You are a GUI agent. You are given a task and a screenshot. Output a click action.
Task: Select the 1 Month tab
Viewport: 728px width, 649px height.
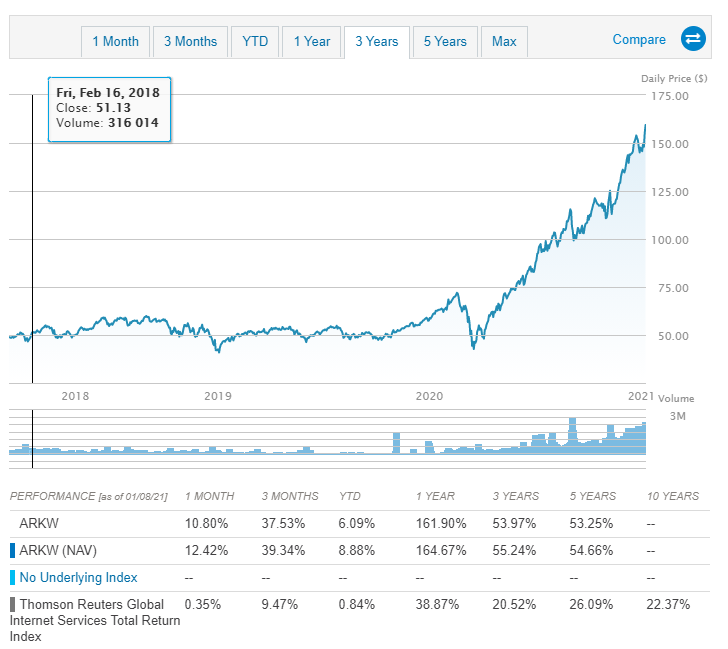click(116, 42)
